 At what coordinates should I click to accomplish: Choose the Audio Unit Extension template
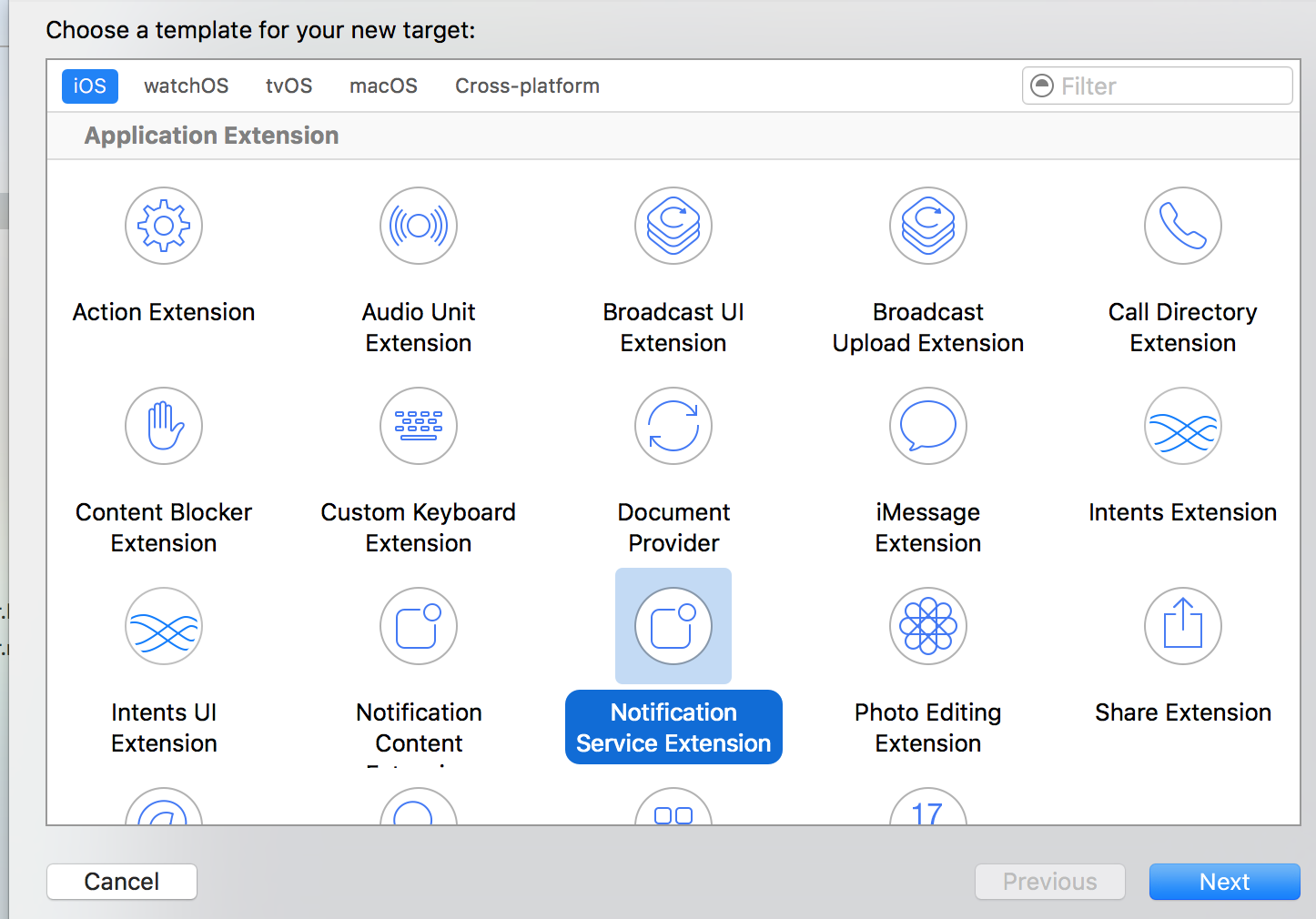pyautogui.click(x=419, y=226)
